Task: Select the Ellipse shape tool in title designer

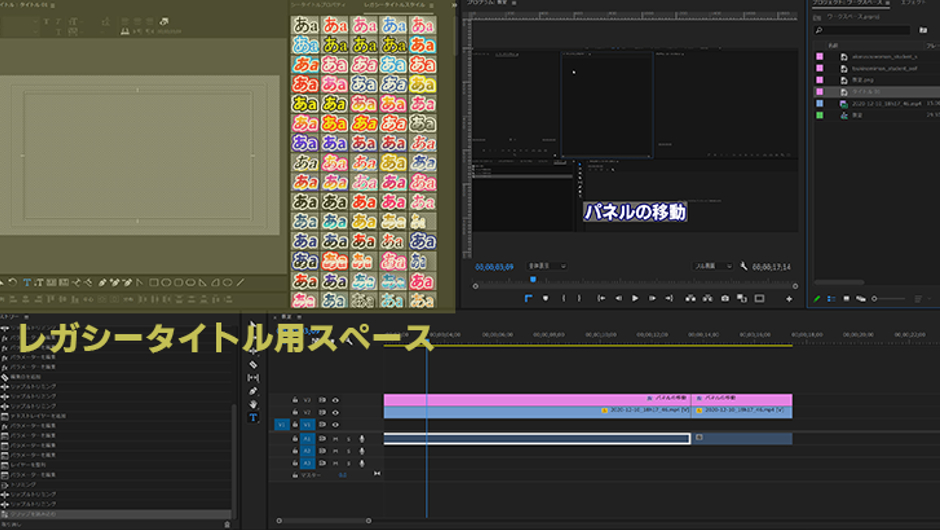Action: pos(227,282)
